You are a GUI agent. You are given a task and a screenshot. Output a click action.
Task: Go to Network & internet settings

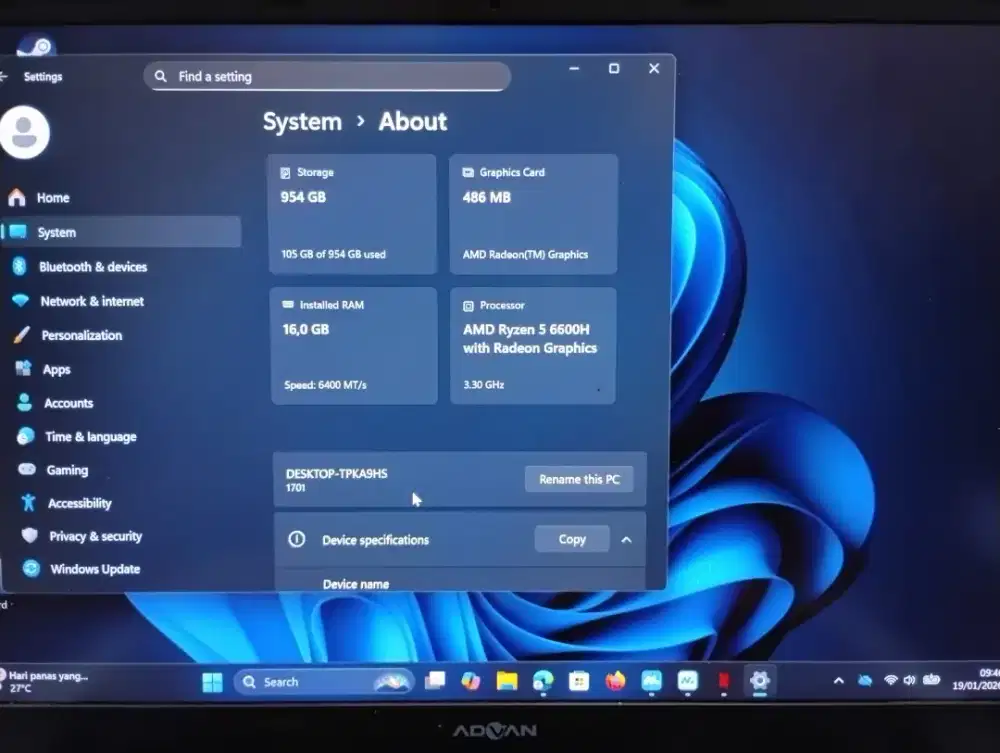click(x=91, y=301)
